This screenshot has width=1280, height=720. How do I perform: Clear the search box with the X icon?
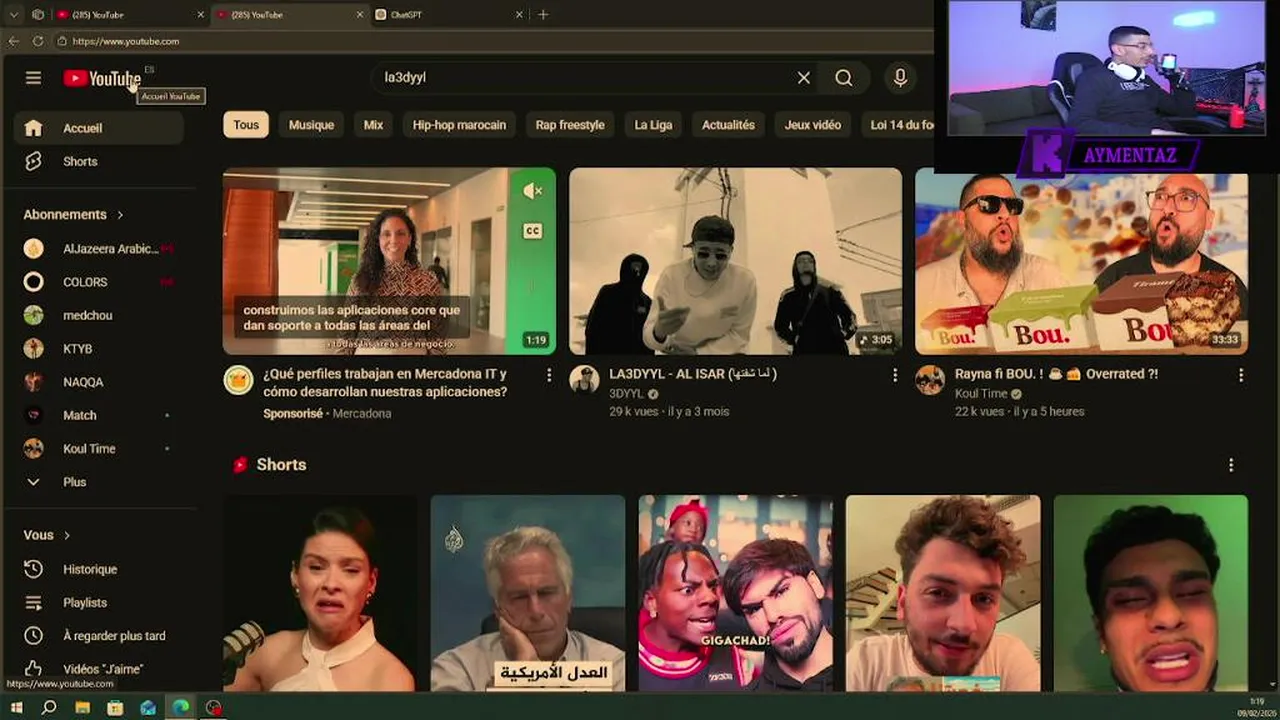[x=803, y=78]
